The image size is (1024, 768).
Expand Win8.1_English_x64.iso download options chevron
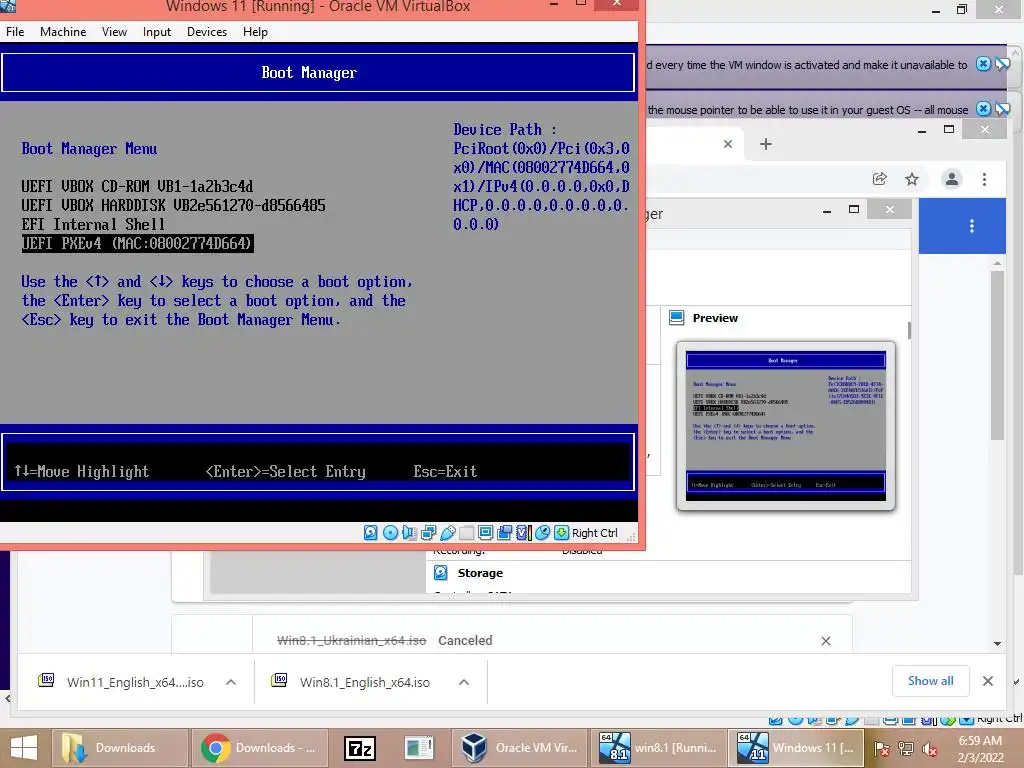click(464, 682)
